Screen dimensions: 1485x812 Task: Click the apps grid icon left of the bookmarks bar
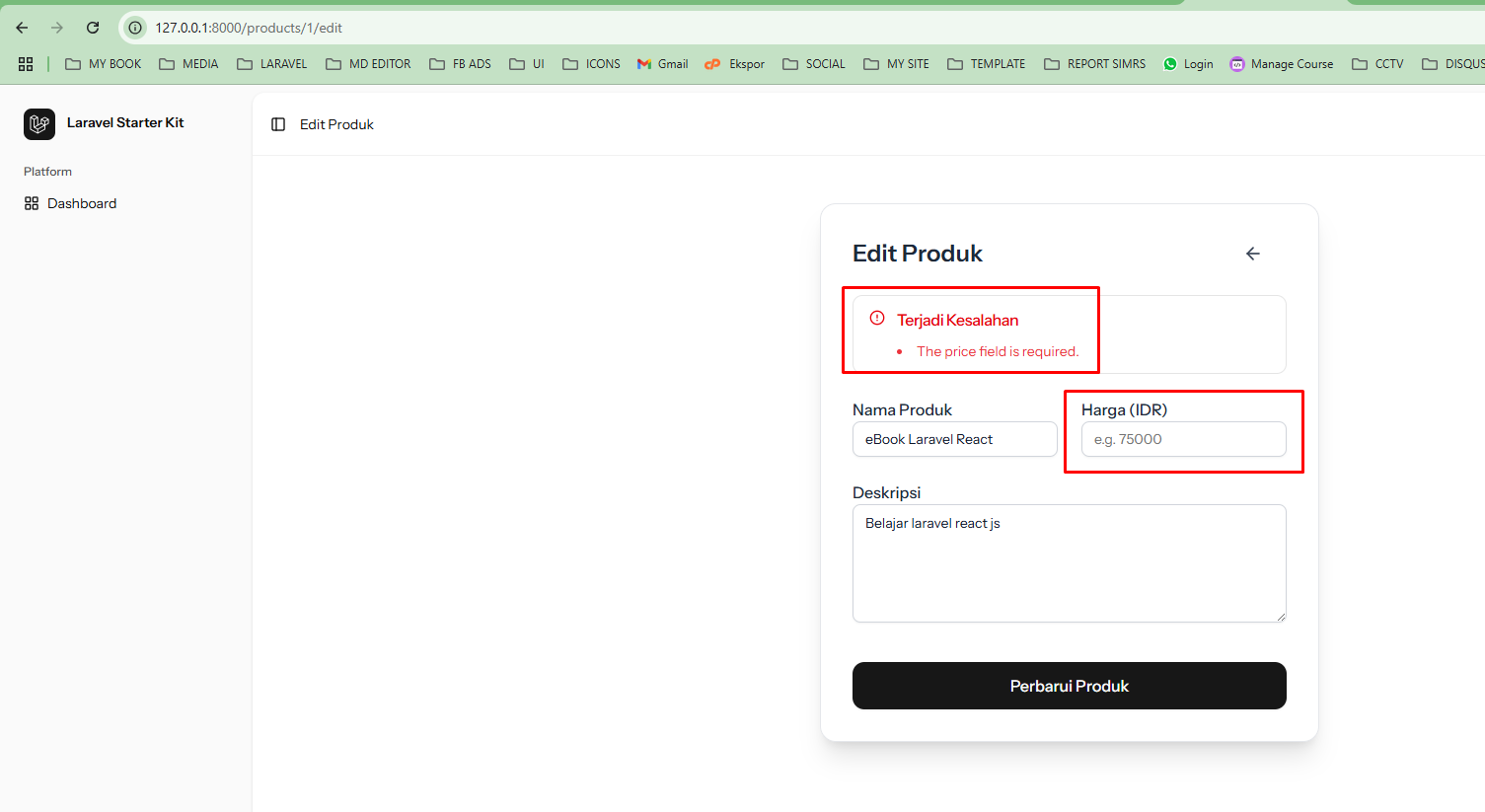(x=26, y=63)
